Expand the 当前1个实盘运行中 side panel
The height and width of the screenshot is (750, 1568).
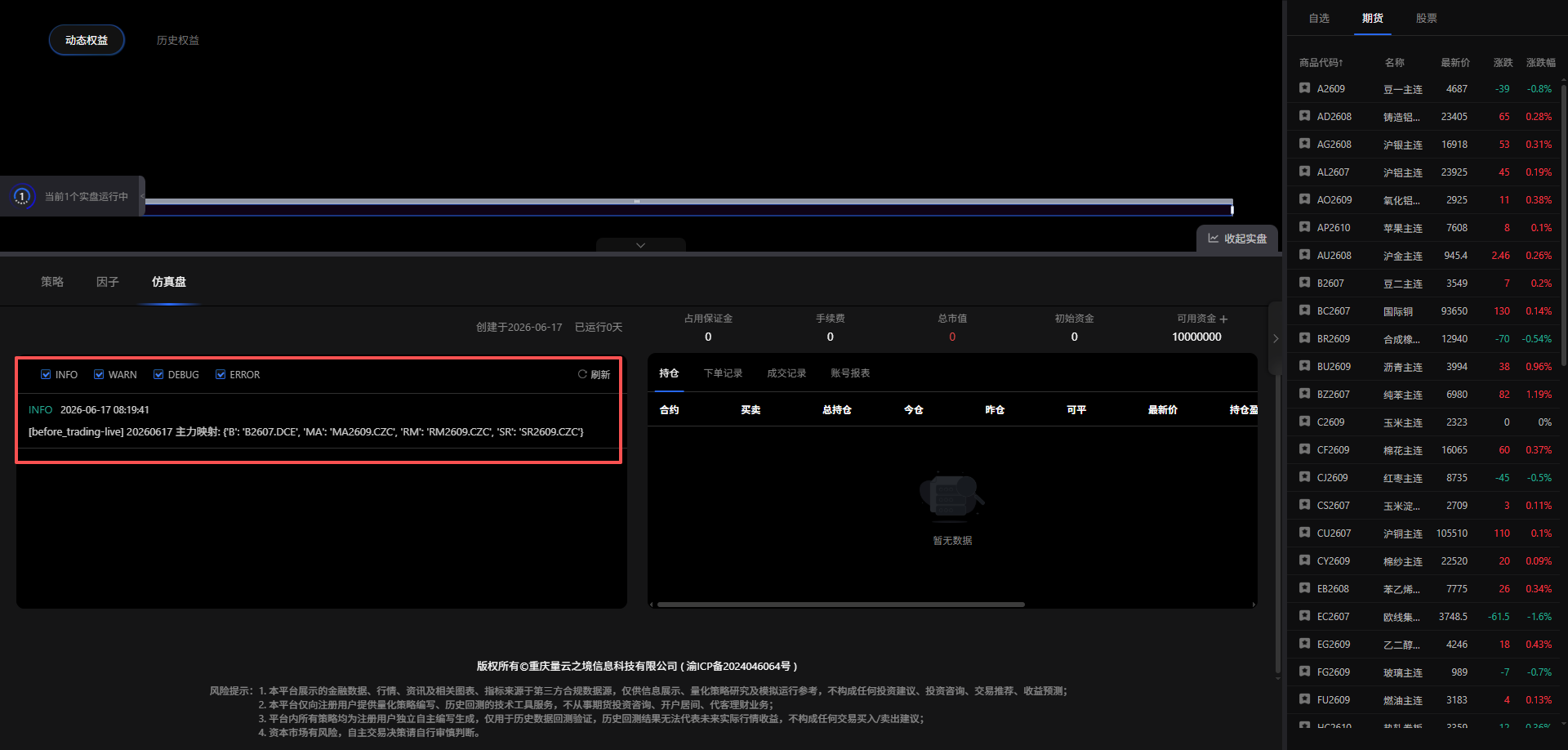[x=142, y=196]
